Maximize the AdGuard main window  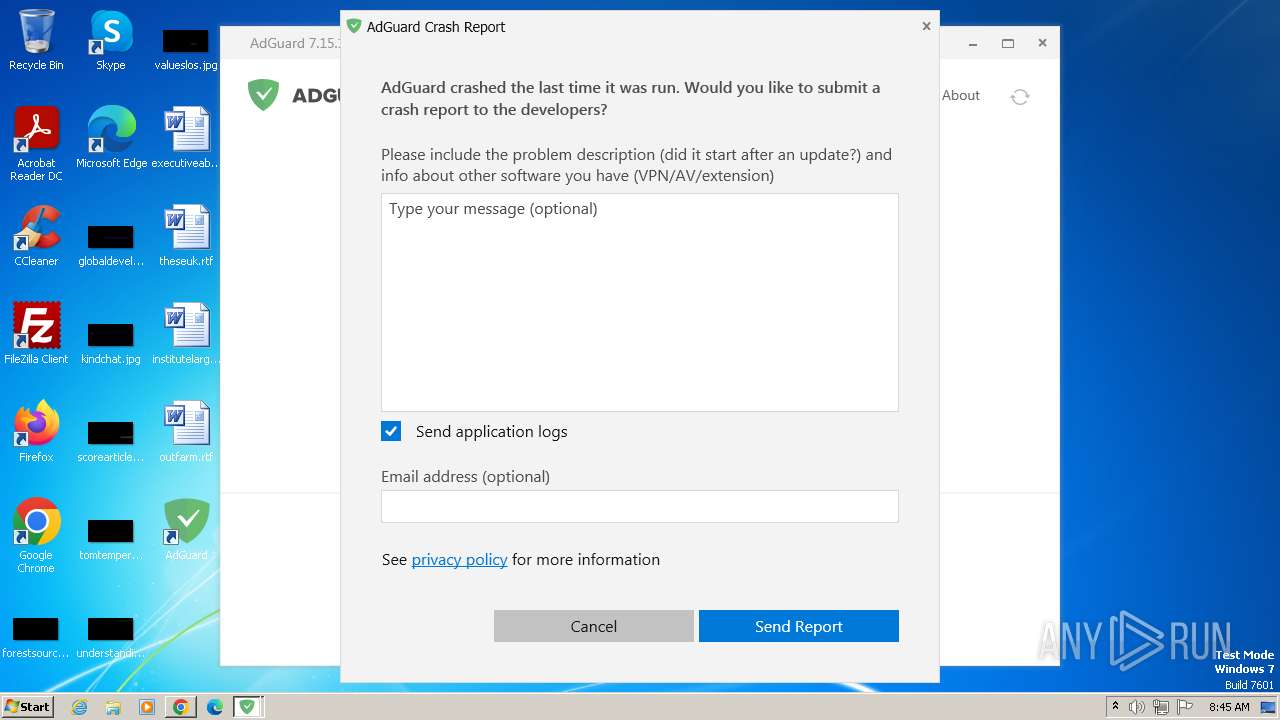point(1008,43)
